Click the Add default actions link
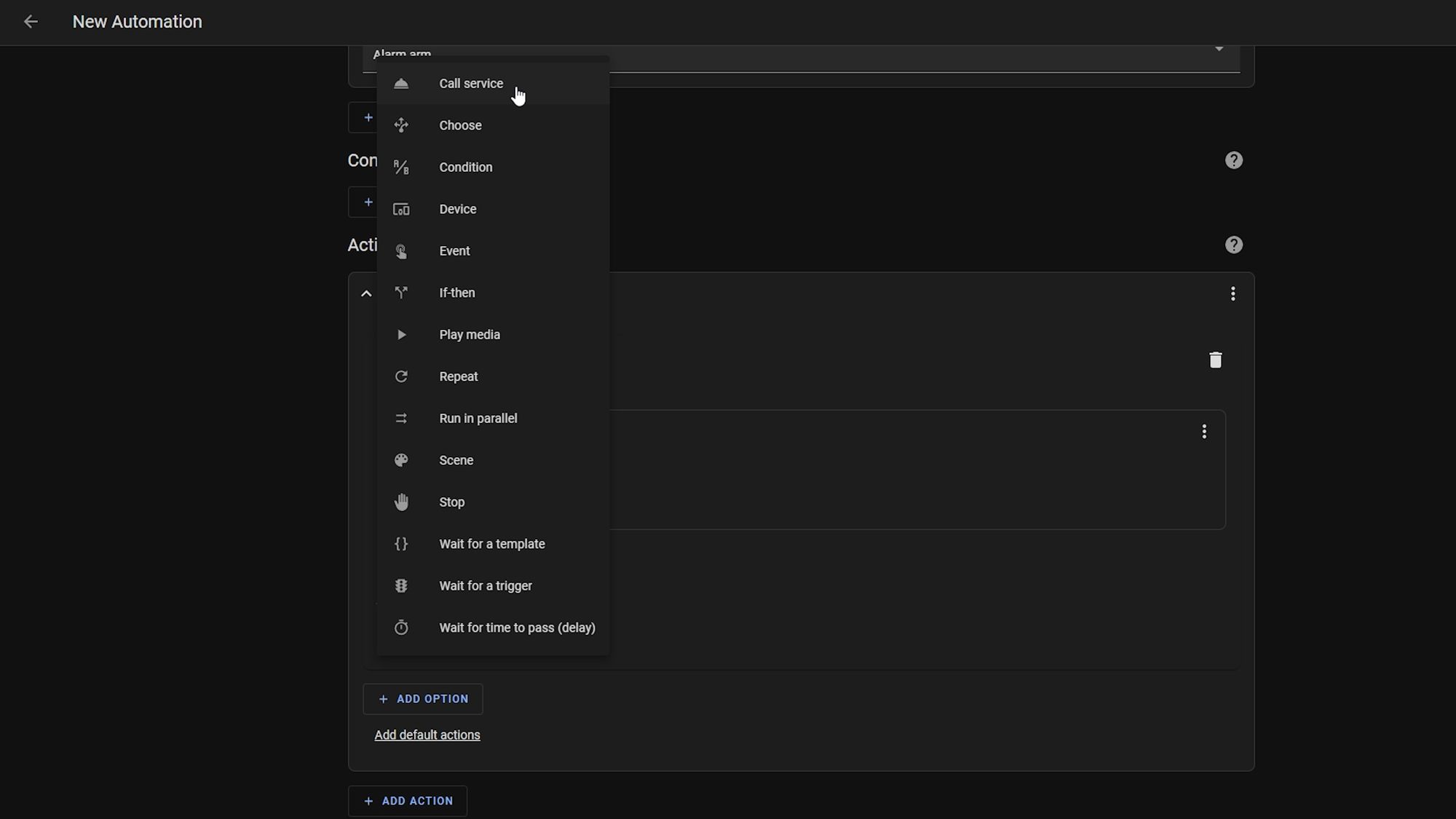Viewport: 1456px width, 819px height. pyautogui.click(x=427, y=734)
